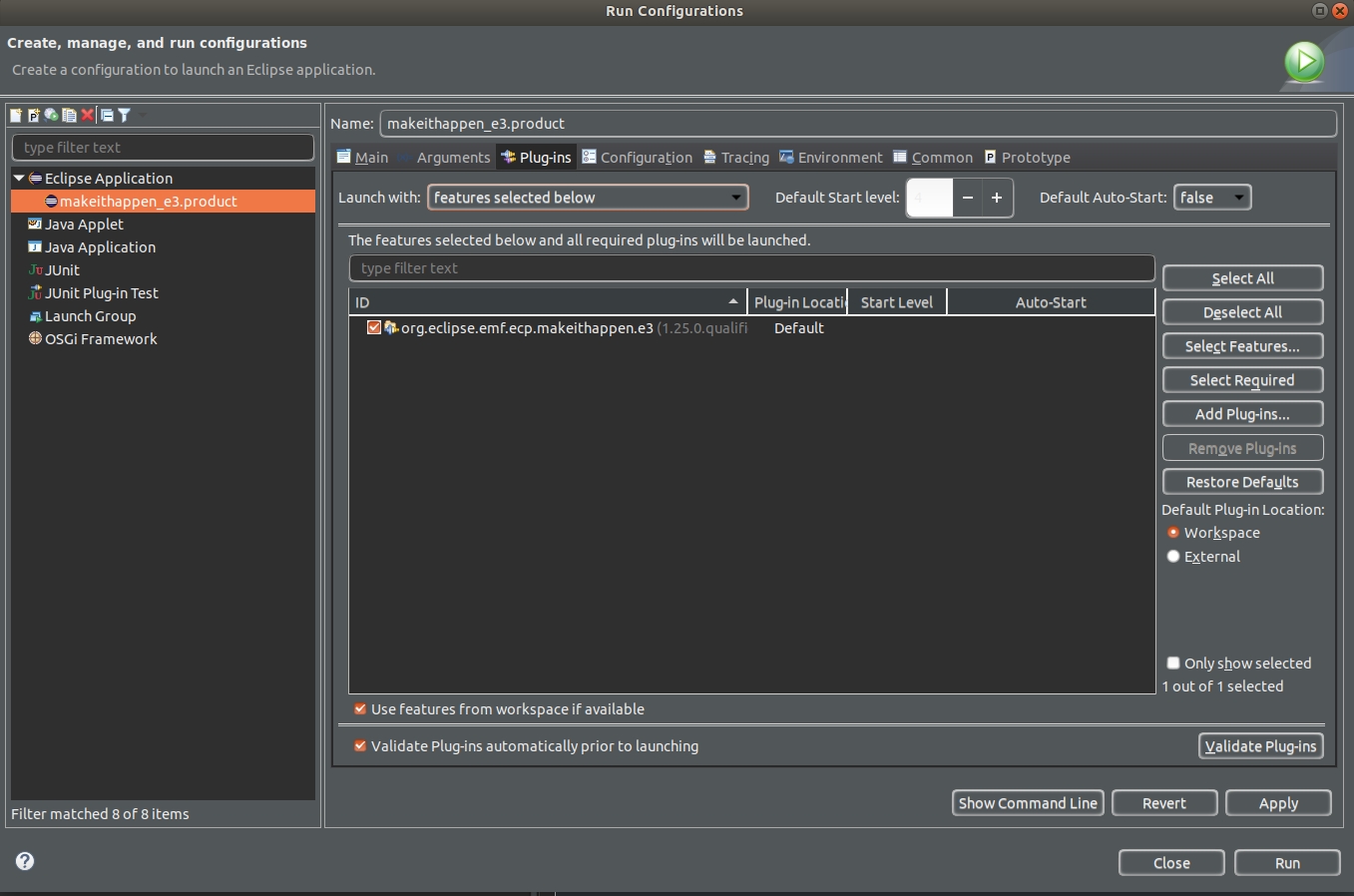Click the Plug-in Location column header
This screenshot has height=896, width=1354.
pos(797,302)
